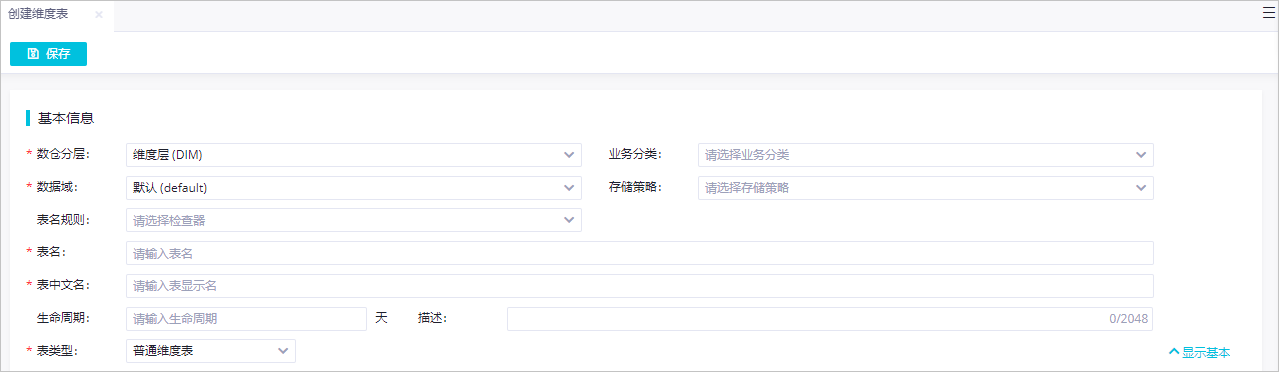Open the 普通维度表 table type dropdown
This screenshot has width=1279, height=372.
coord(211,351)
